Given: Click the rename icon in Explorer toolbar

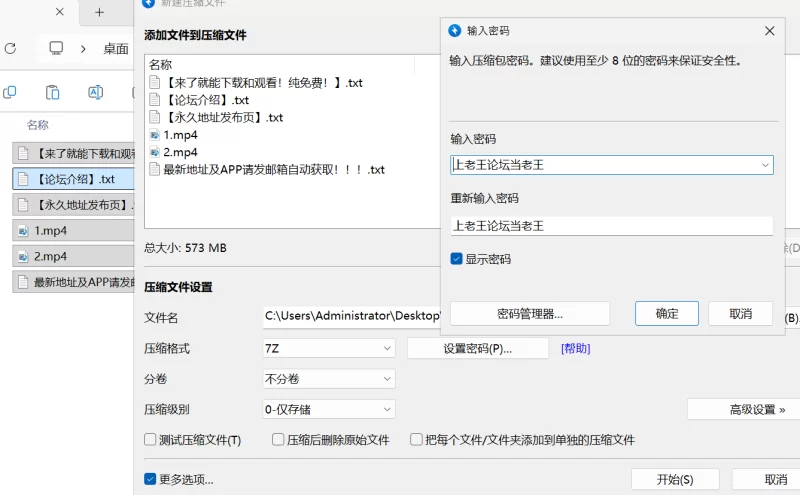Looking at the screenshot, I should point(96,93).
